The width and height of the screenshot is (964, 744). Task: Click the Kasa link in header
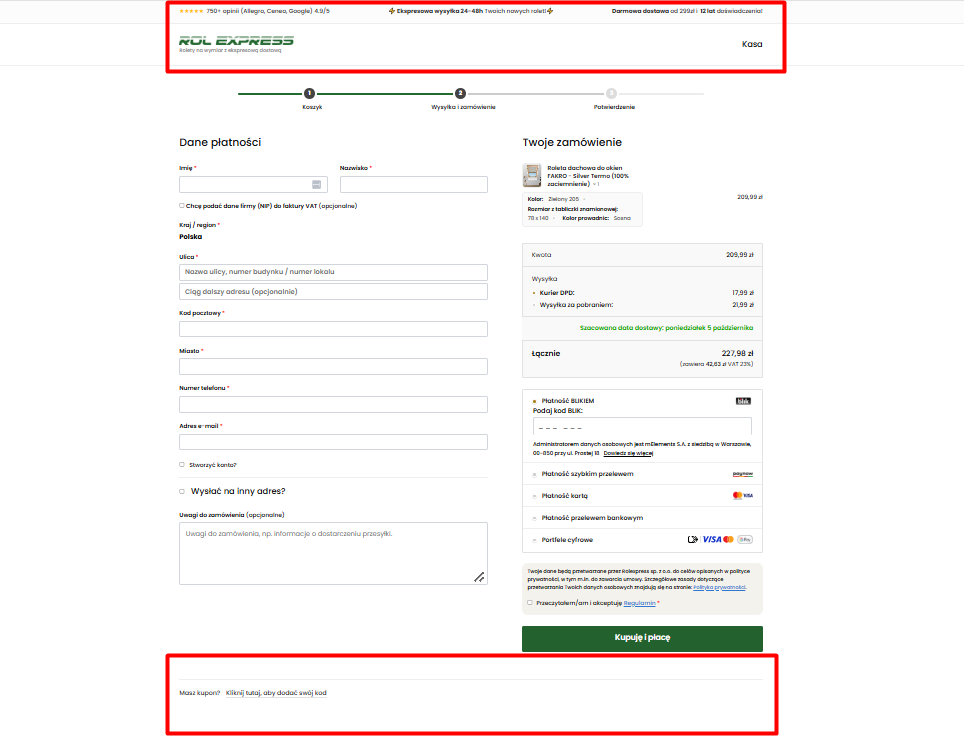[x=752, y=44]
